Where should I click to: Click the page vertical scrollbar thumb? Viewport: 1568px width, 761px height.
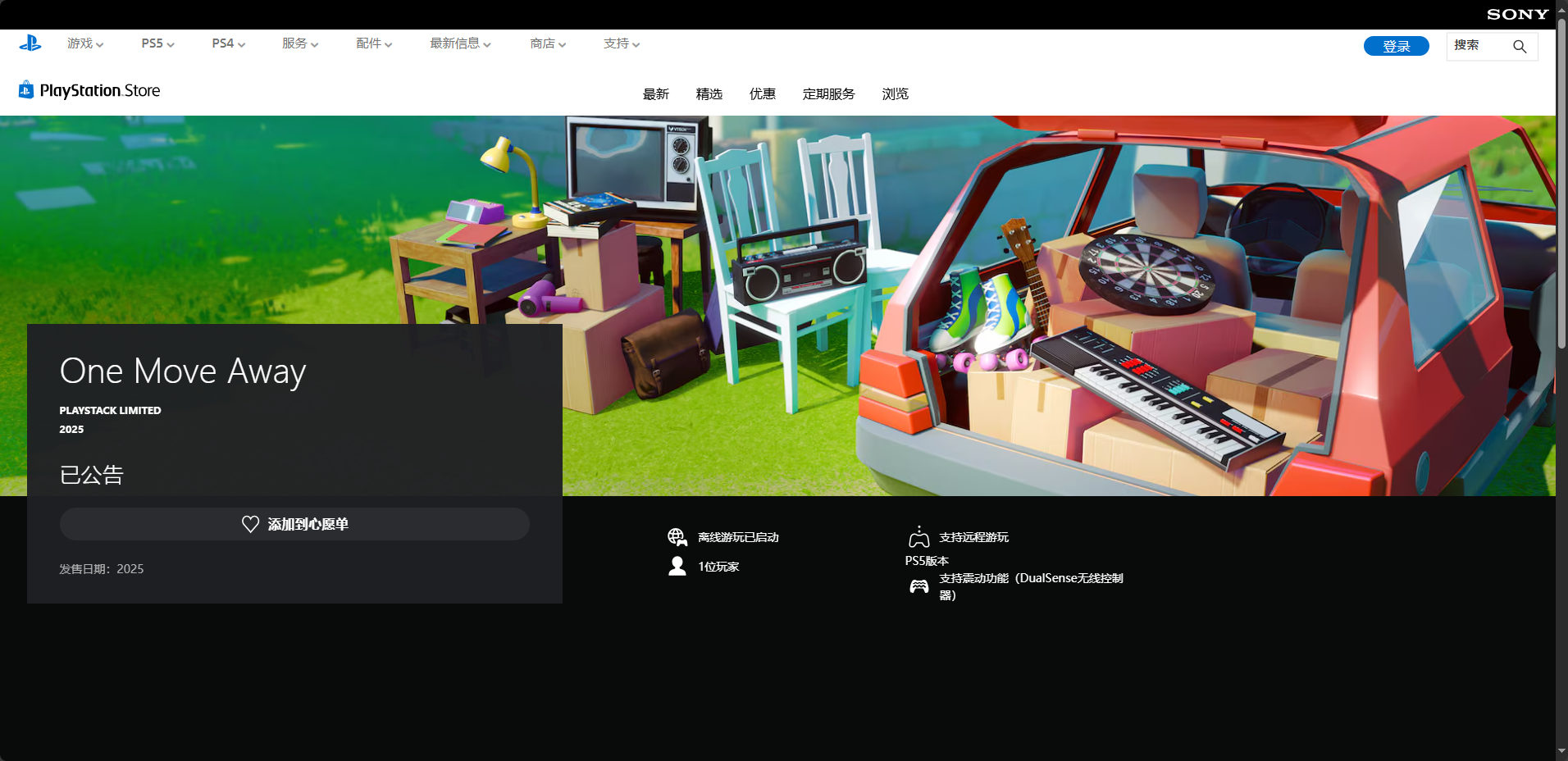coord(1562,185)
